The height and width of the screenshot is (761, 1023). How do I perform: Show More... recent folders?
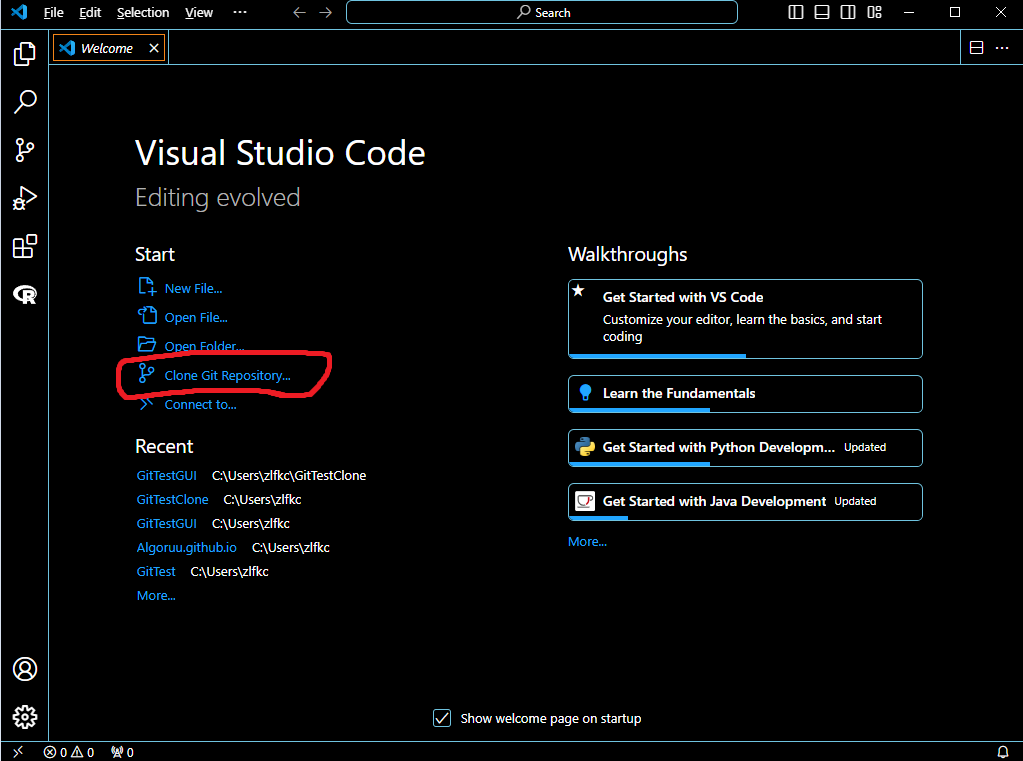(156, 596)
